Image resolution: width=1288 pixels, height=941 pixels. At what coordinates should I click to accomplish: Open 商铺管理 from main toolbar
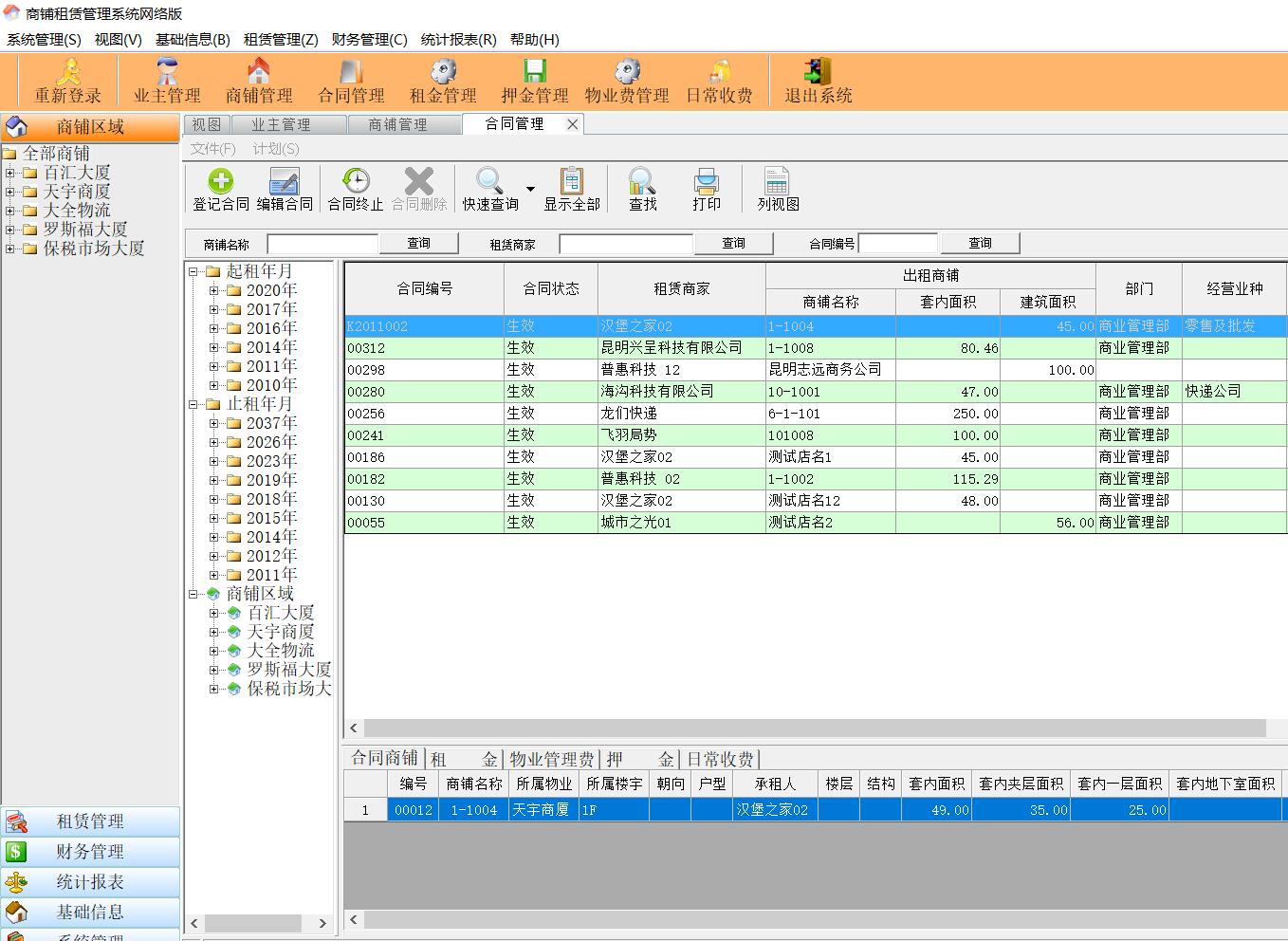259,82
